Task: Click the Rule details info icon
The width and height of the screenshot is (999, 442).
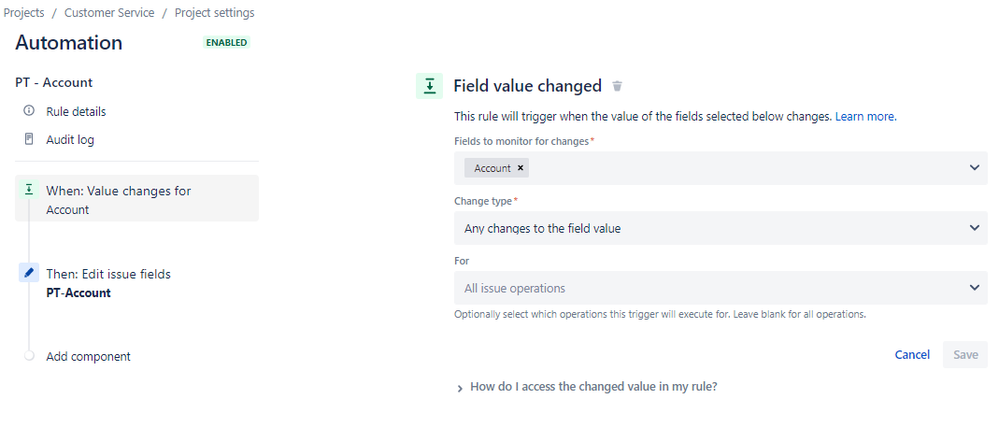Action: click(29, 111)
